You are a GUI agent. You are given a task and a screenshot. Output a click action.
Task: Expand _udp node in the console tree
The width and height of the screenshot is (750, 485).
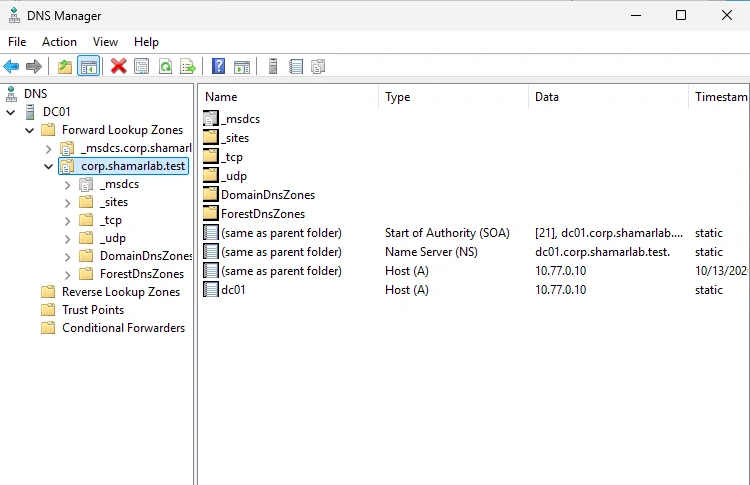tap(67, 239)
